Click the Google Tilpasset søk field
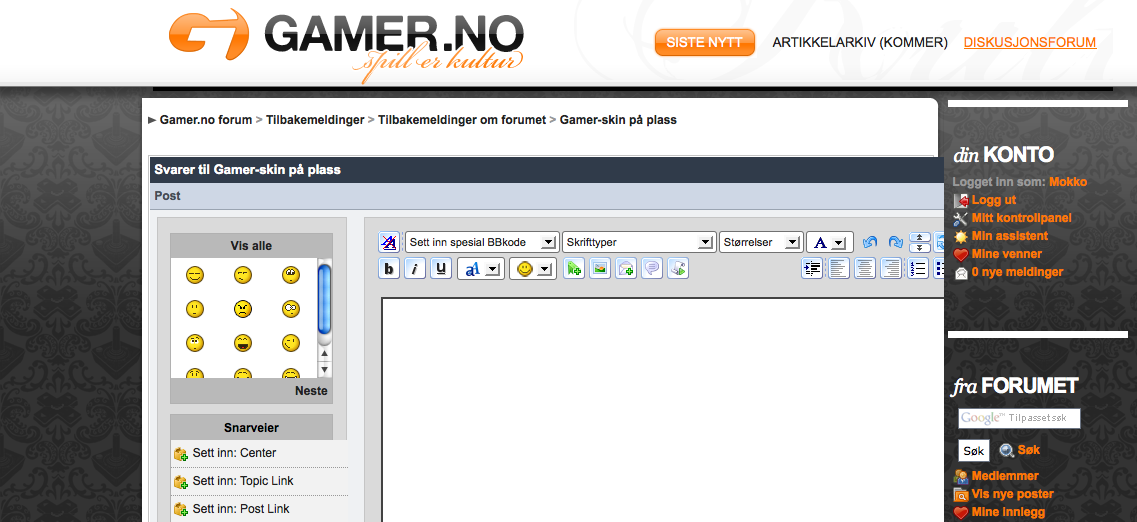The width and height of the screenshot is (1137, 522). point(1019,418)
